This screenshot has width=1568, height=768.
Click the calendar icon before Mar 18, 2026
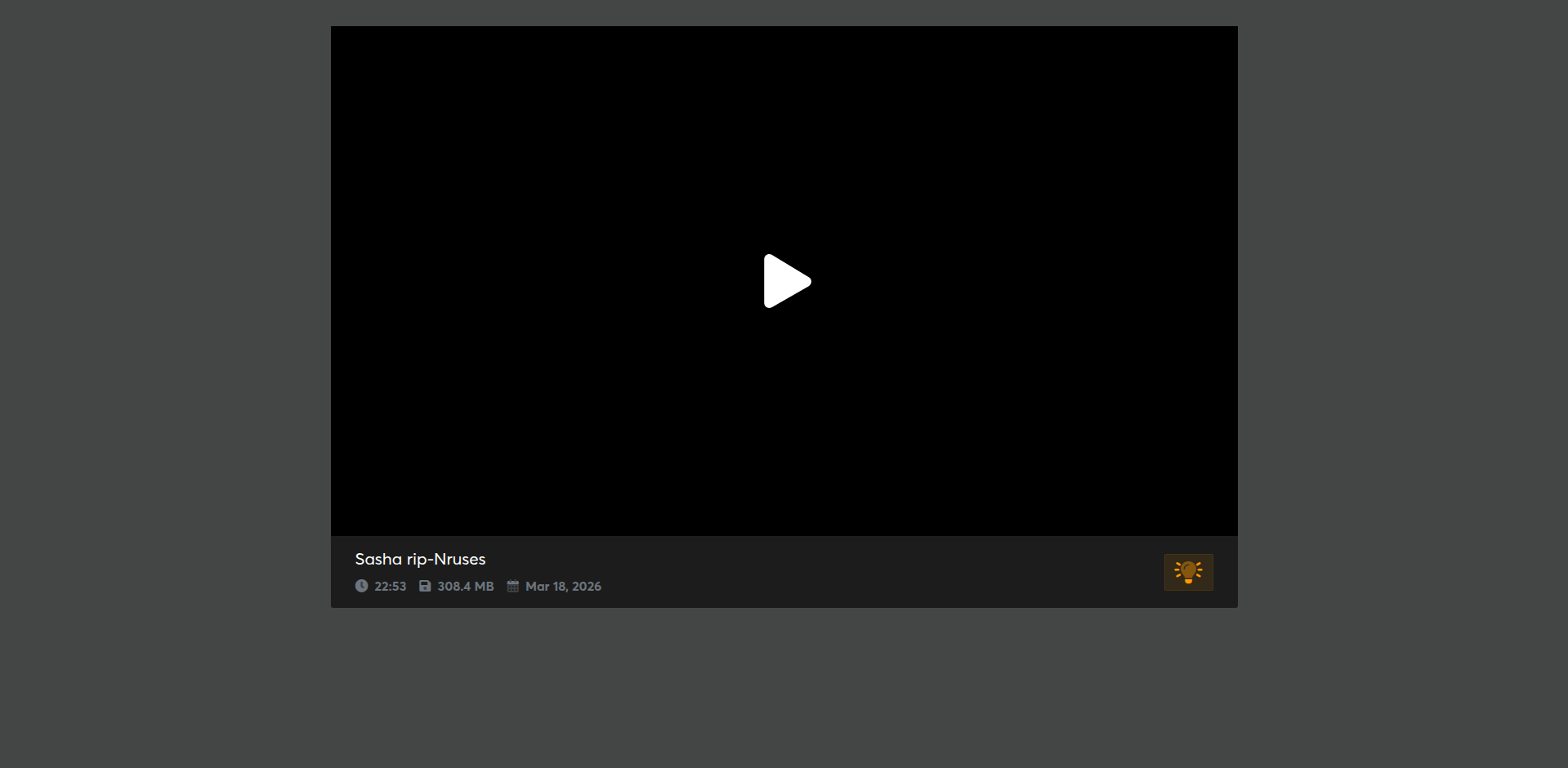[x=512, y=586]
